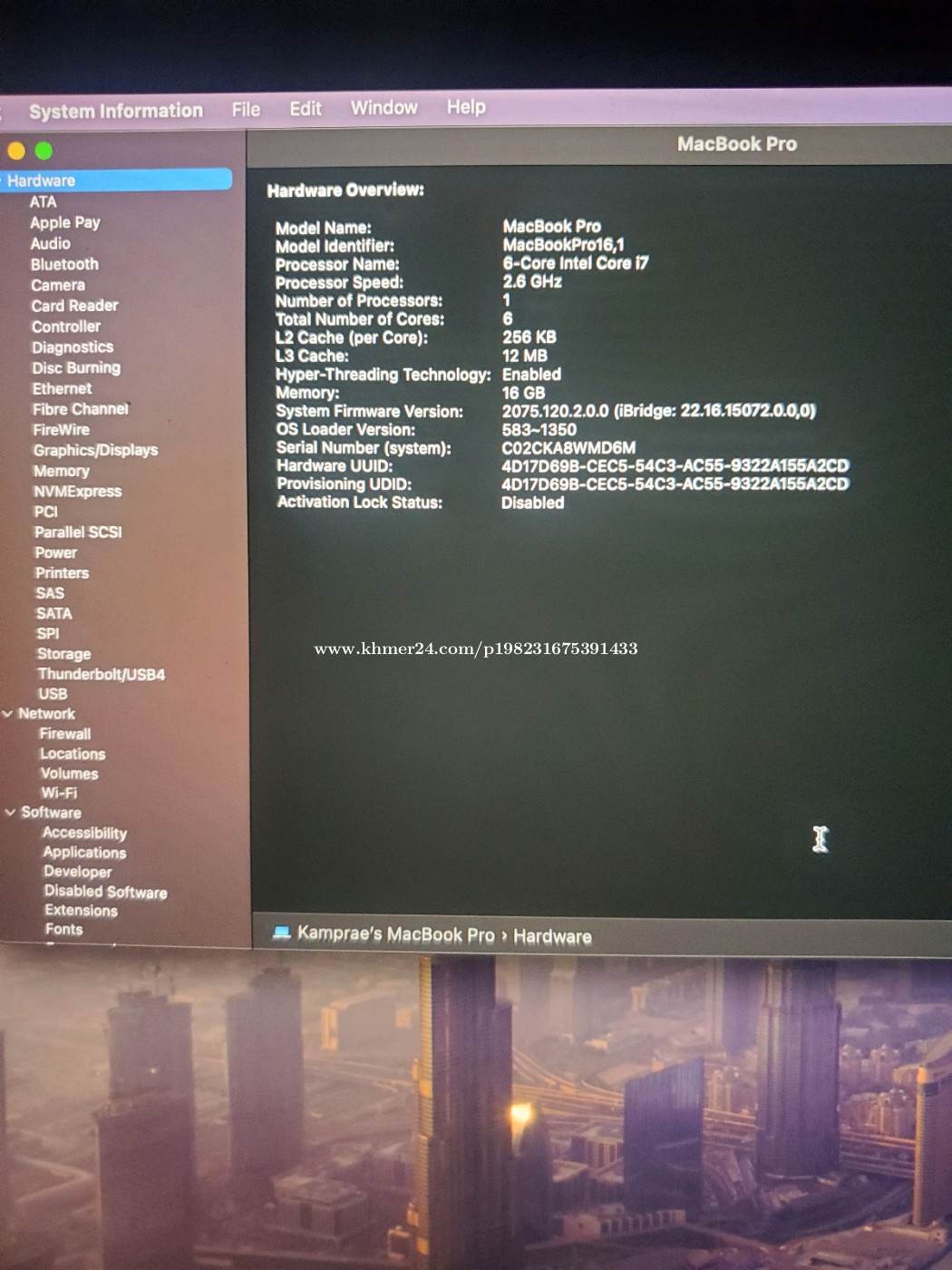Collapse the Network section in sidebar
This screenshot has width=952, height=1270.
[x=7, y=714]
